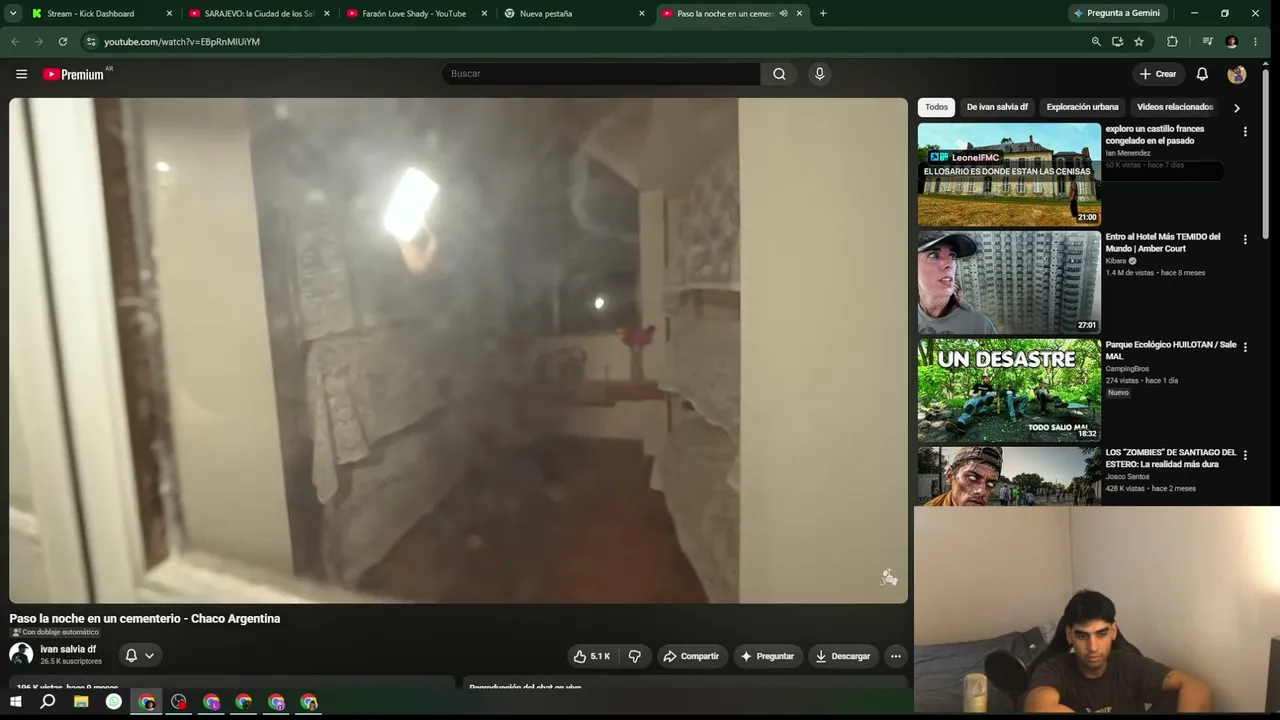Go to YouTube Premium home logo
1280x720 pixels.
[x=74, y=74]
